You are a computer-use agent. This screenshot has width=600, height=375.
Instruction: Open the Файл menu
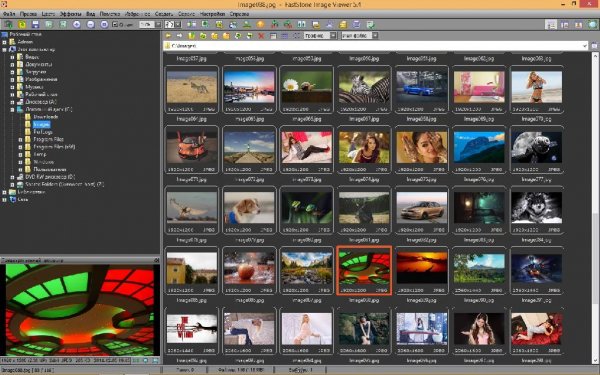(9, 14)
